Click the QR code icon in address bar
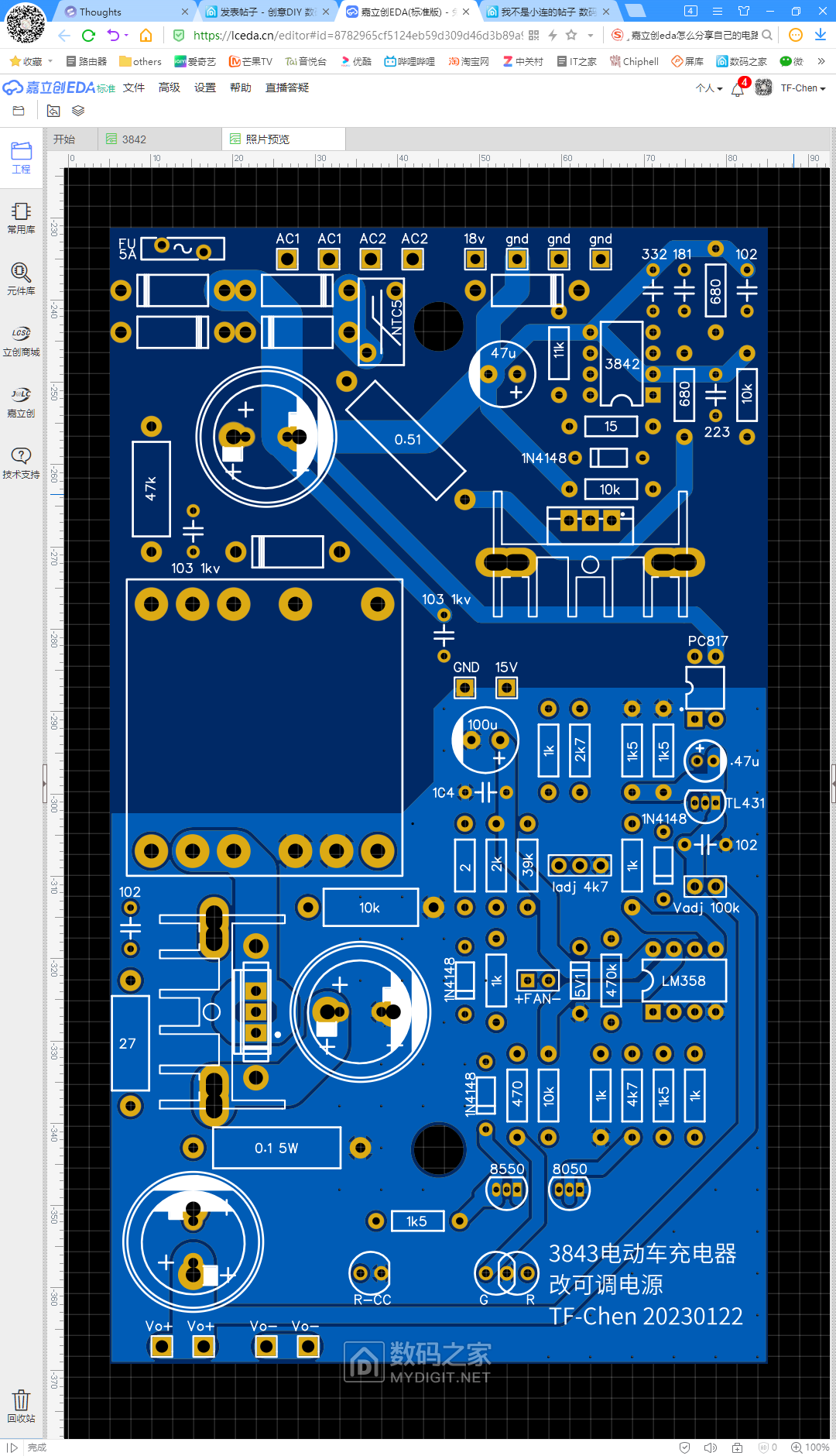Image resolution: width=836 pixels, height=1456 pixels. (533, 35)
